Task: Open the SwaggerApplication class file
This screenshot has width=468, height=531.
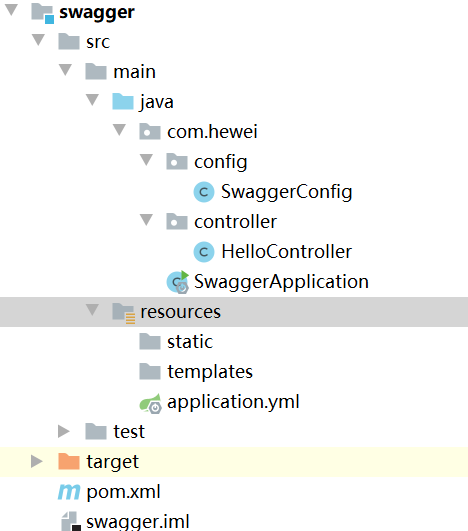Action: [281, 282]
